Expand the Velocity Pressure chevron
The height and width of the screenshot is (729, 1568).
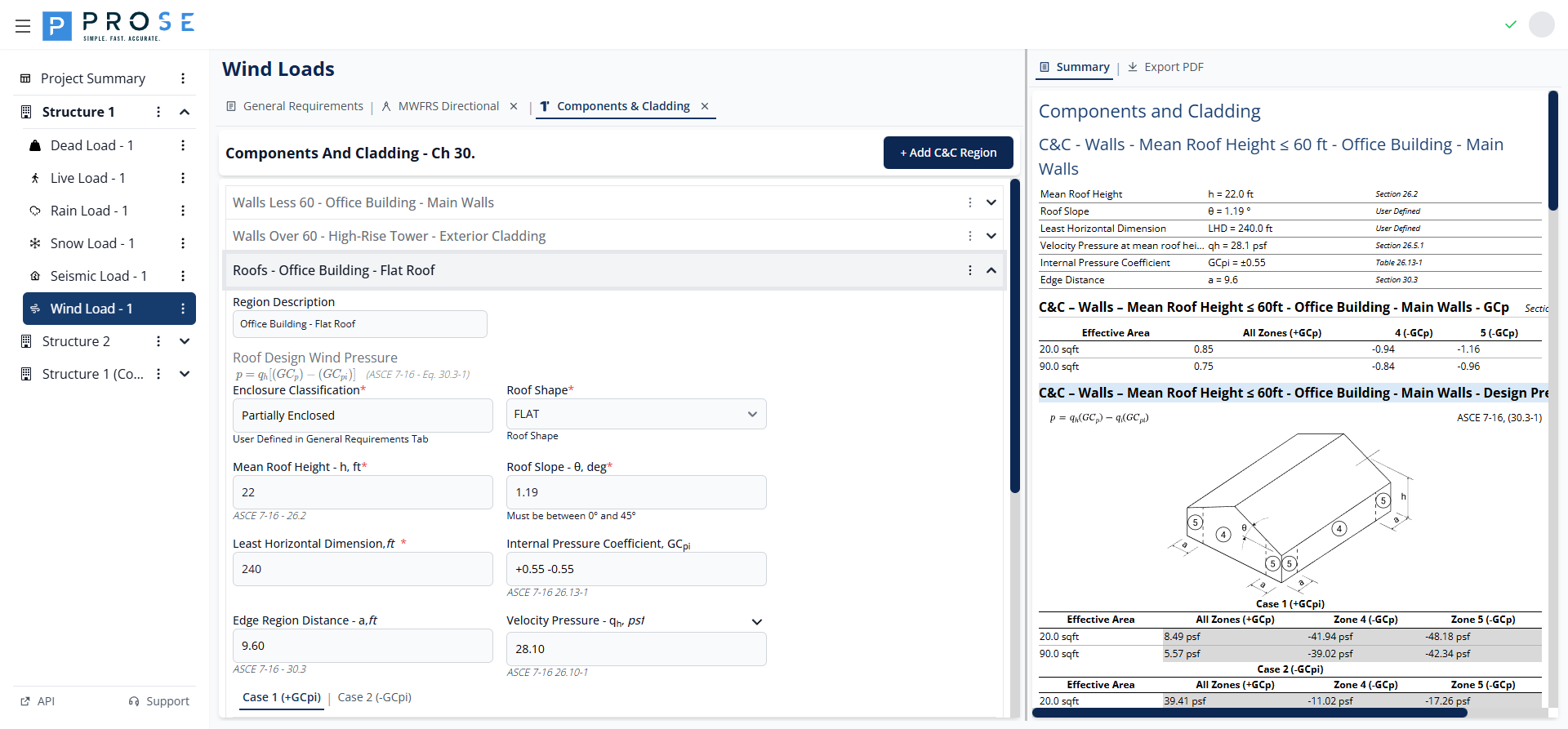tap(757, 621)
